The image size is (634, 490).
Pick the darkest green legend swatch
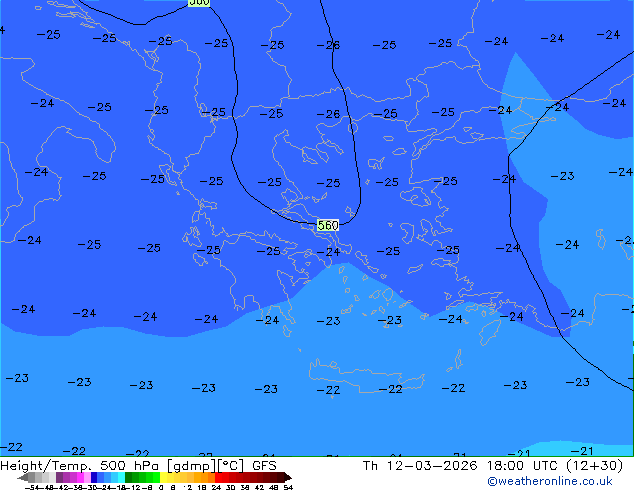128,477
